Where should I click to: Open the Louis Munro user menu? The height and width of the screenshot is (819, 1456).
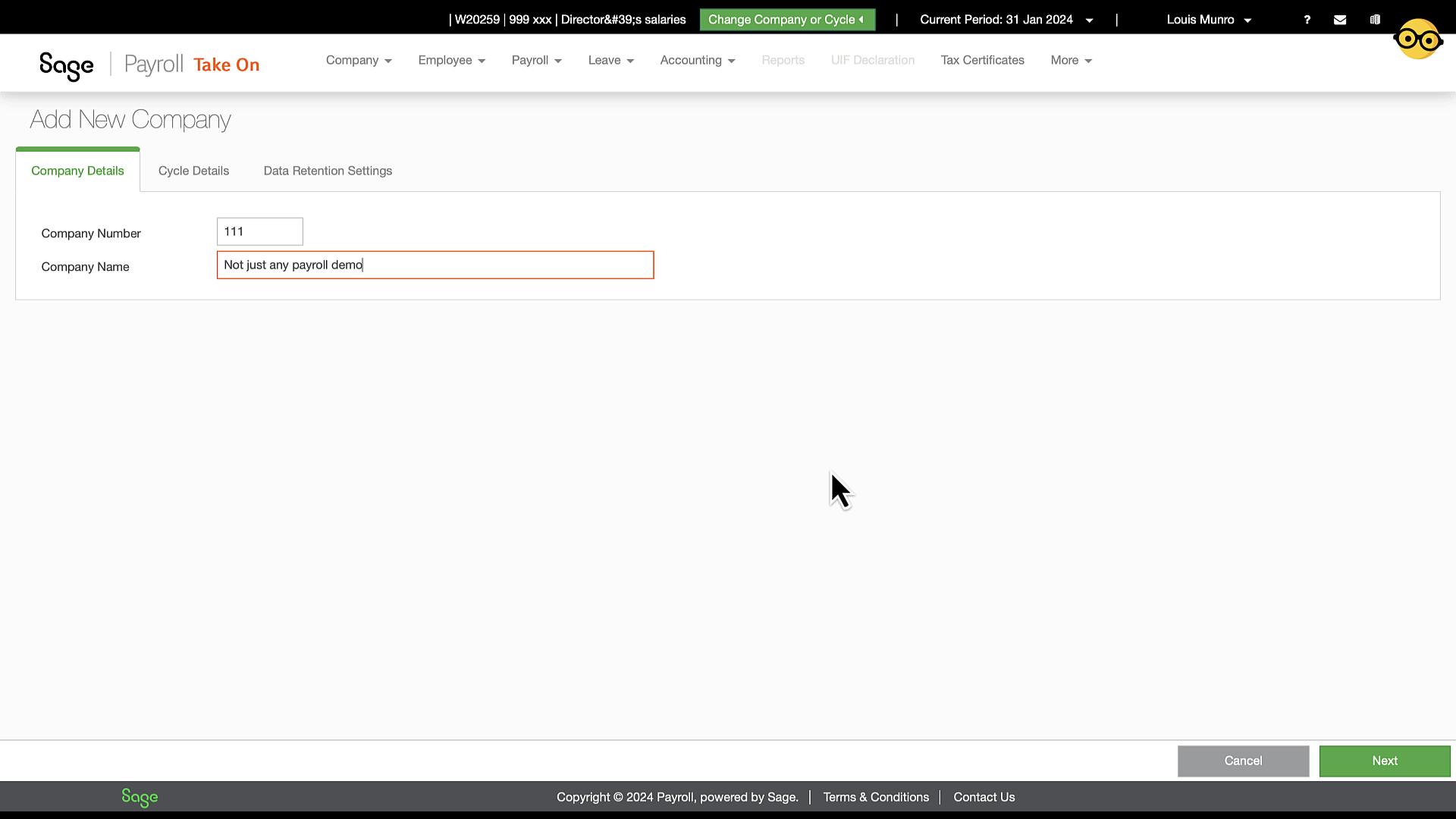click(1209, 20)
